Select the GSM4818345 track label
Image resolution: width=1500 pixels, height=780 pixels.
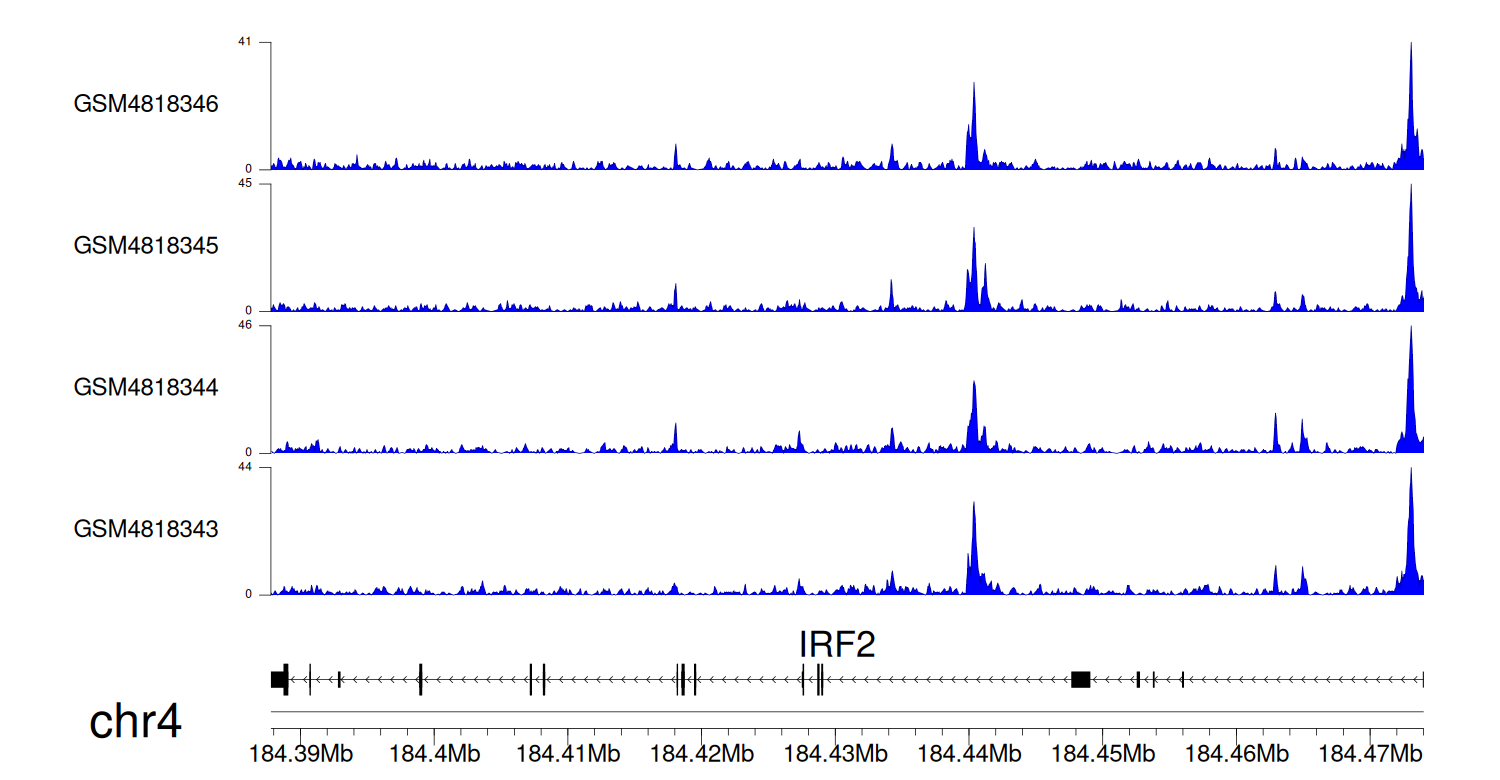(x=146, y=245)
